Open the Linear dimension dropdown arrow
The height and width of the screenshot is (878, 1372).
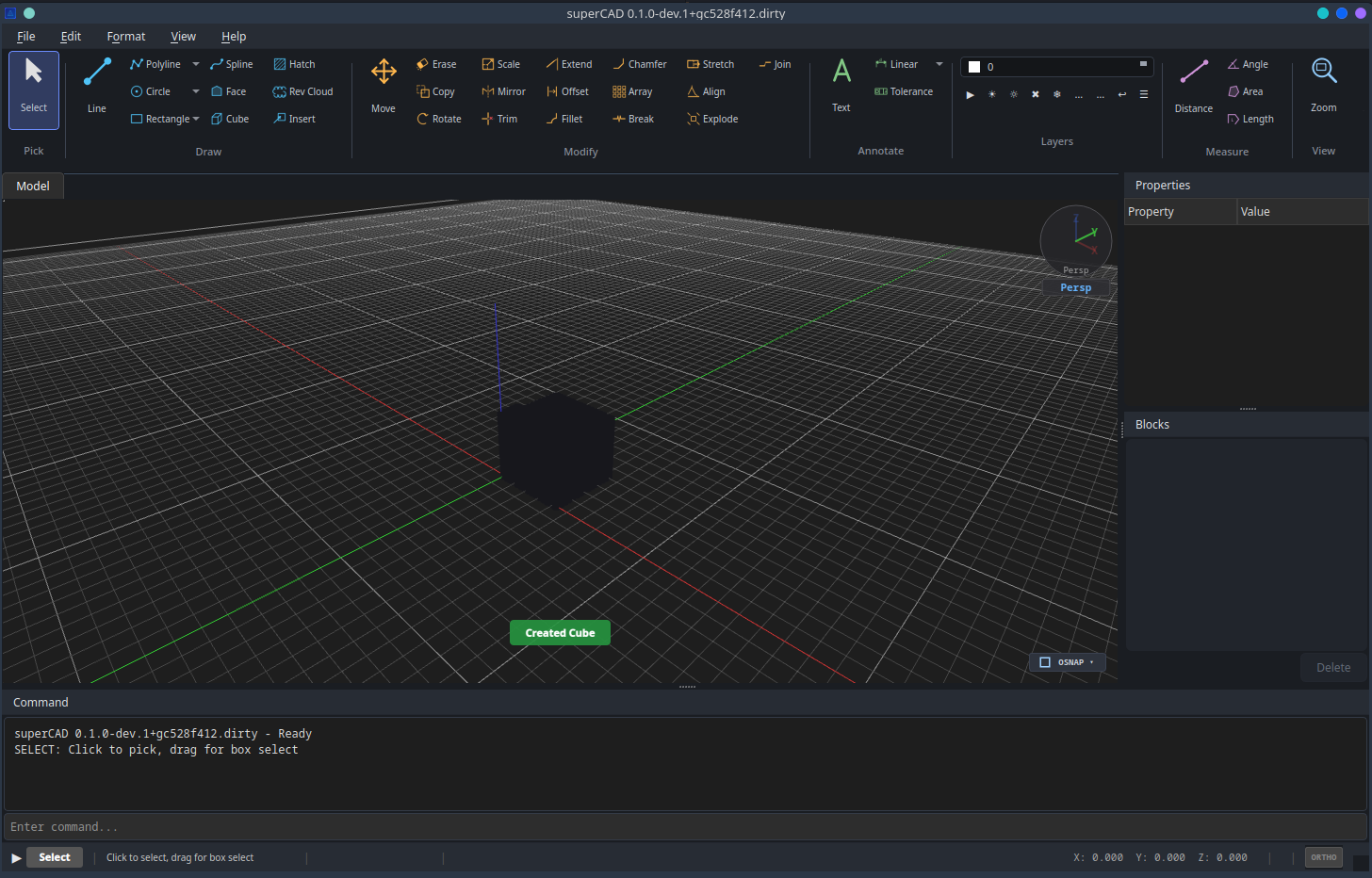[939, 64]
